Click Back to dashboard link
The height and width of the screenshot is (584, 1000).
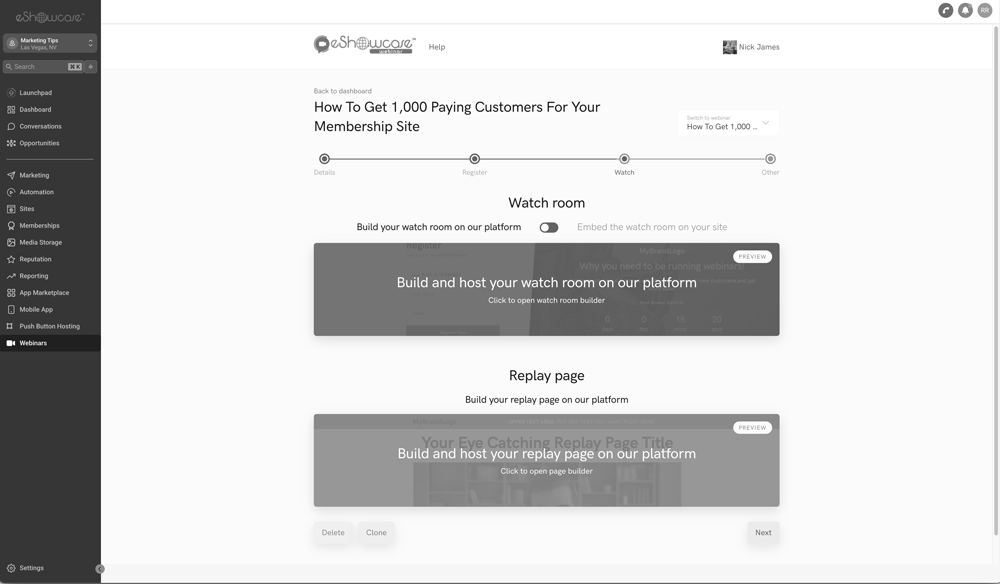(x=342, y=91)
